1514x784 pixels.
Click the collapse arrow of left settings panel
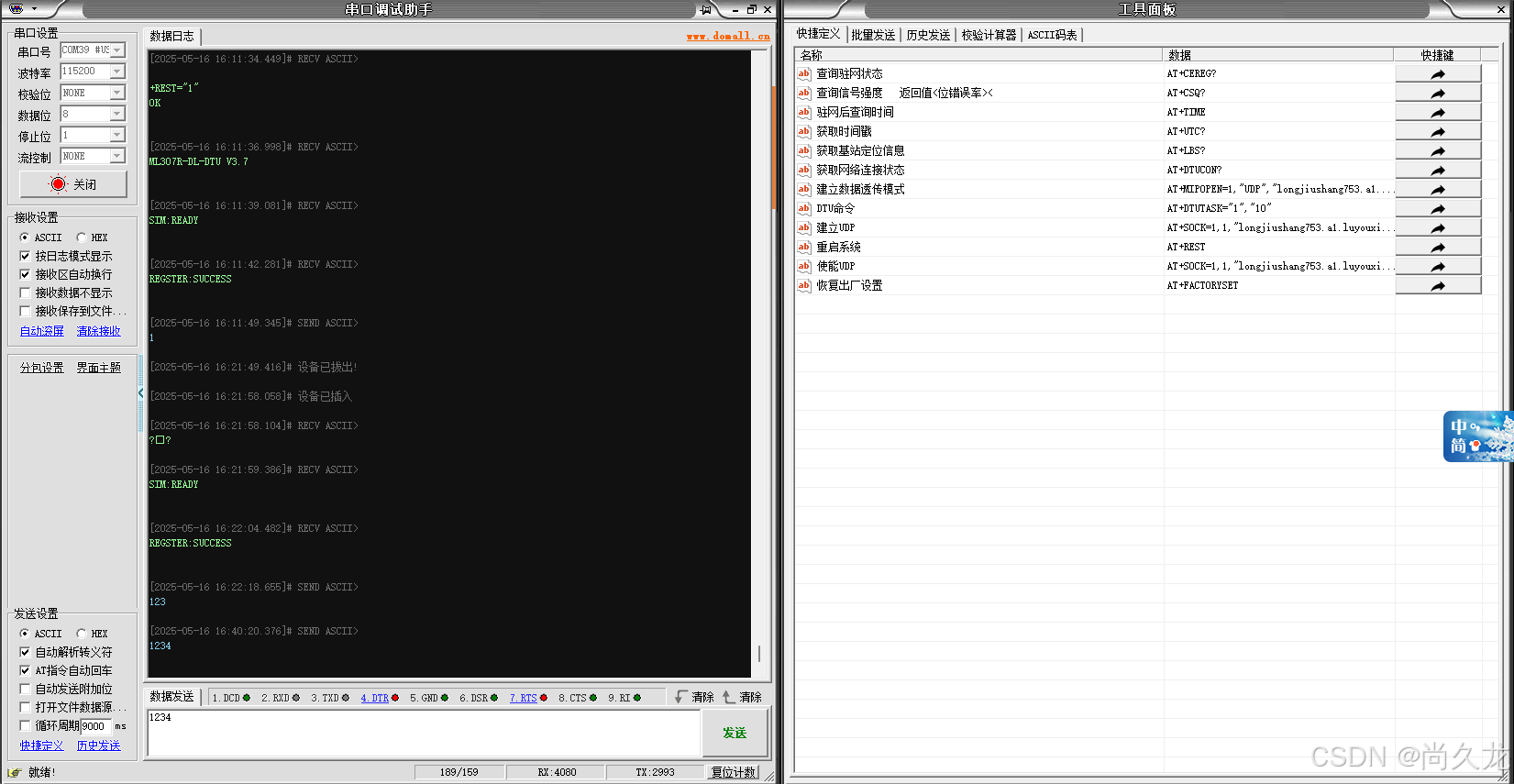[x=140, y=393]
